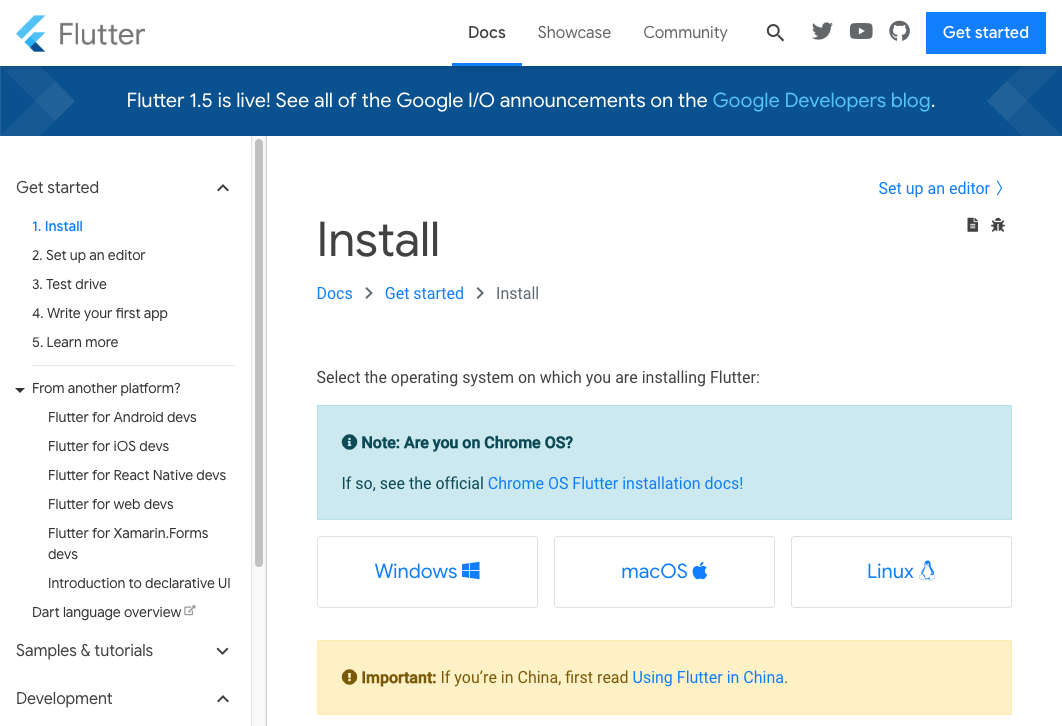Click the Linux penguin icon
Screen dimensions: 1062x726
click(927, 571)
